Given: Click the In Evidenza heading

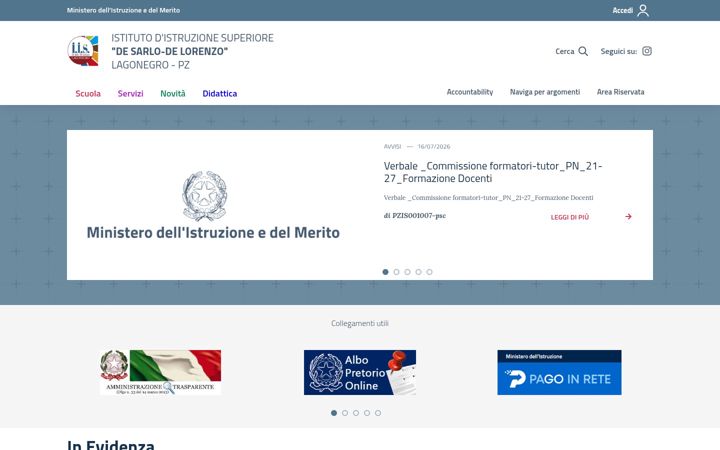Looking at the screenshot, I should pyautogui.click(x=111, y=444).
